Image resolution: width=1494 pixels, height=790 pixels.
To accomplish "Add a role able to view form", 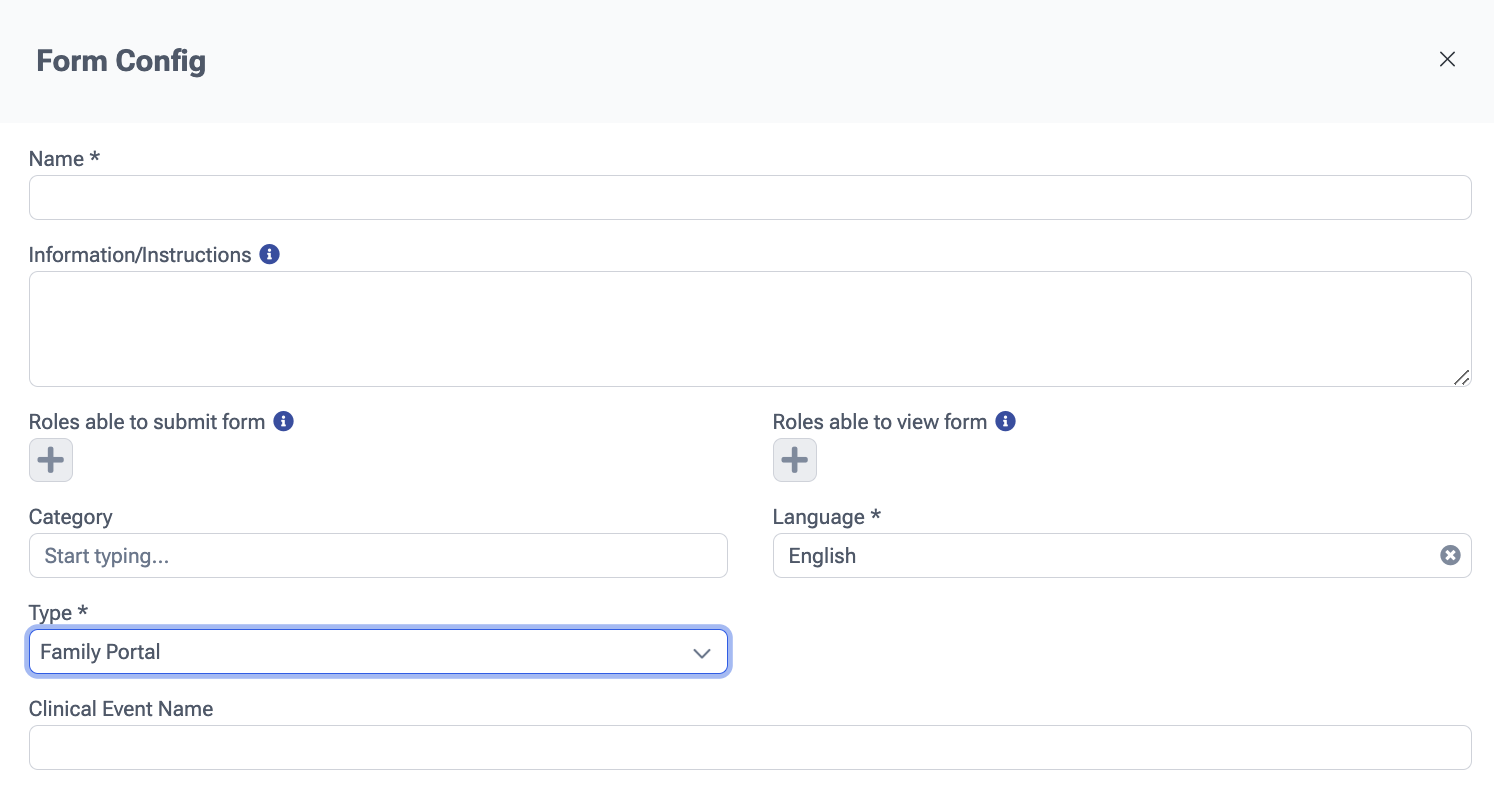I will click(794, 460).
